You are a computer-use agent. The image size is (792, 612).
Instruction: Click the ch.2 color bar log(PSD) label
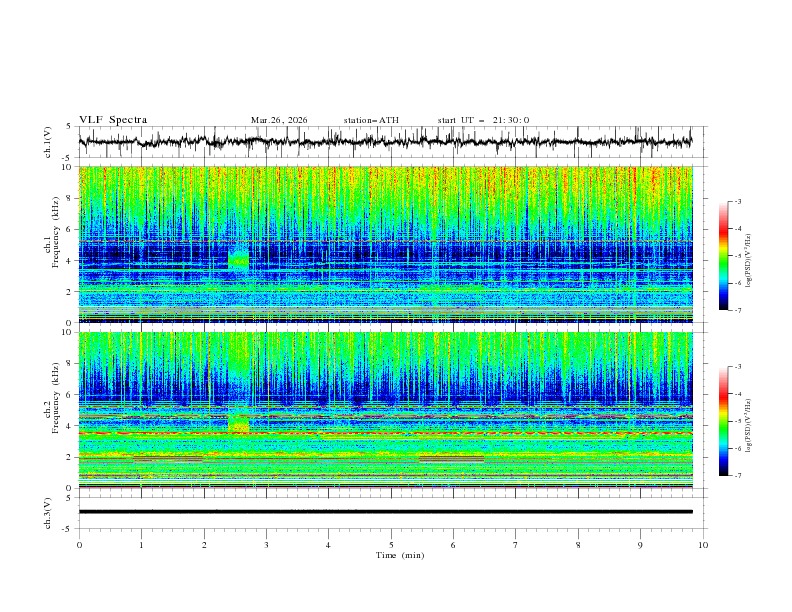pos(749,425)
